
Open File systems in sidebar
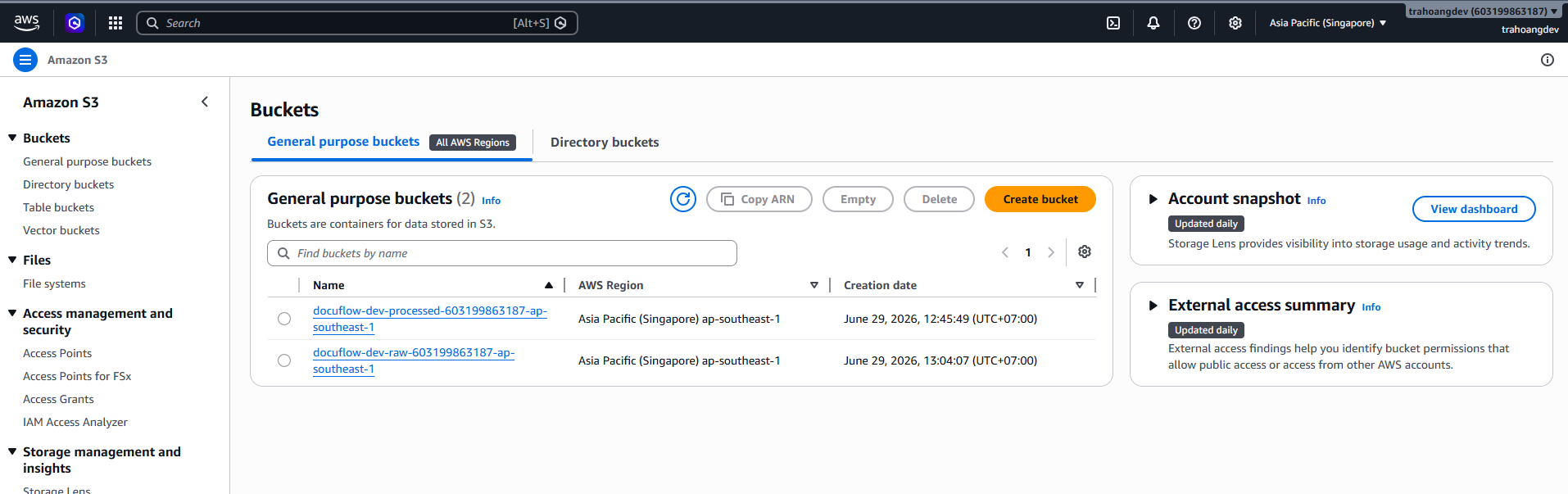point(54,283)
